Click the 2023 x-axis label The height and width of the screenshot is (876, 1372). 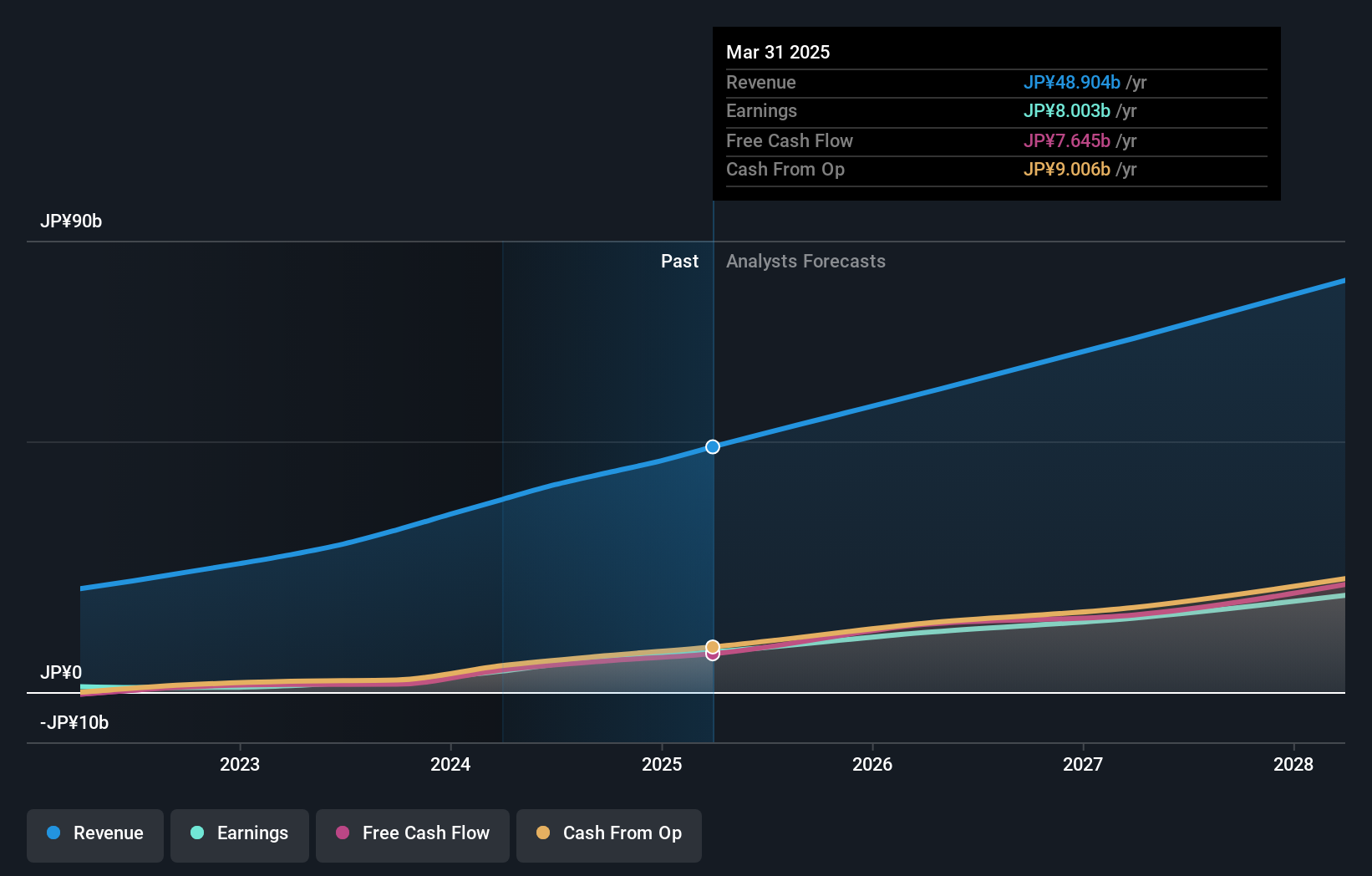click(x=240, y=764)
